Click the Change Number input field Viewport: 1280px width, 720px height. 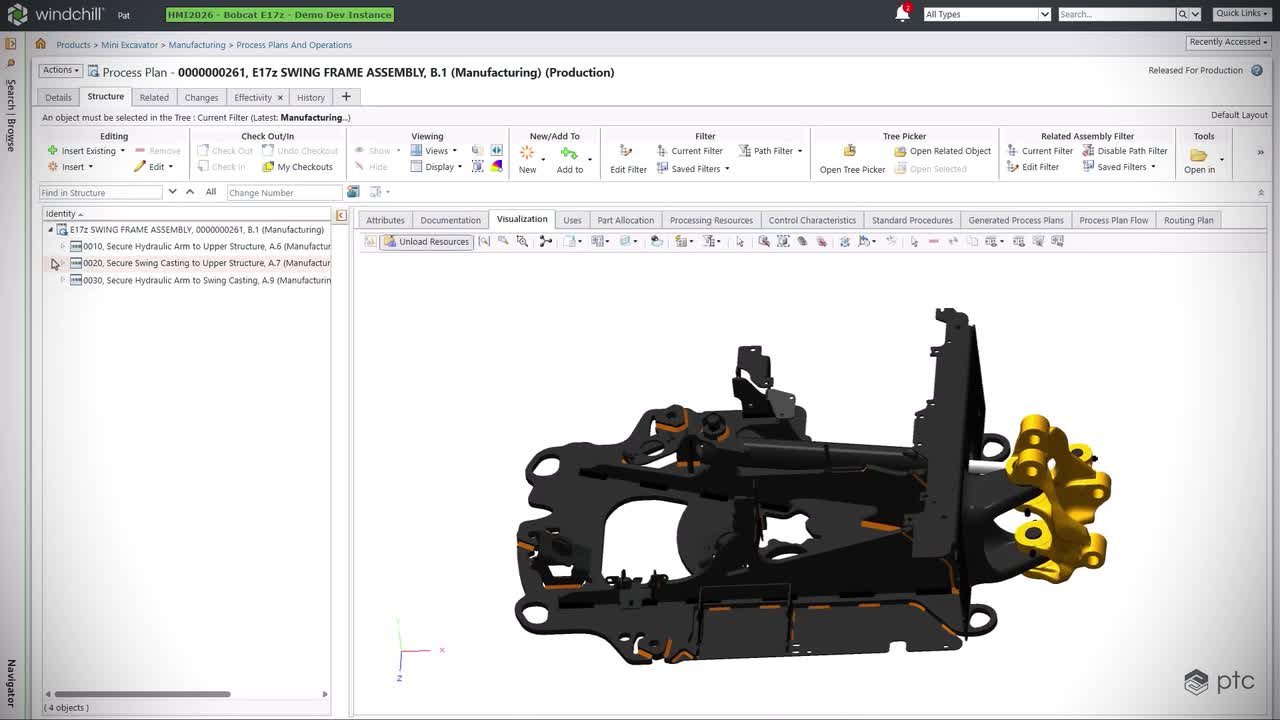click(284, 192)
